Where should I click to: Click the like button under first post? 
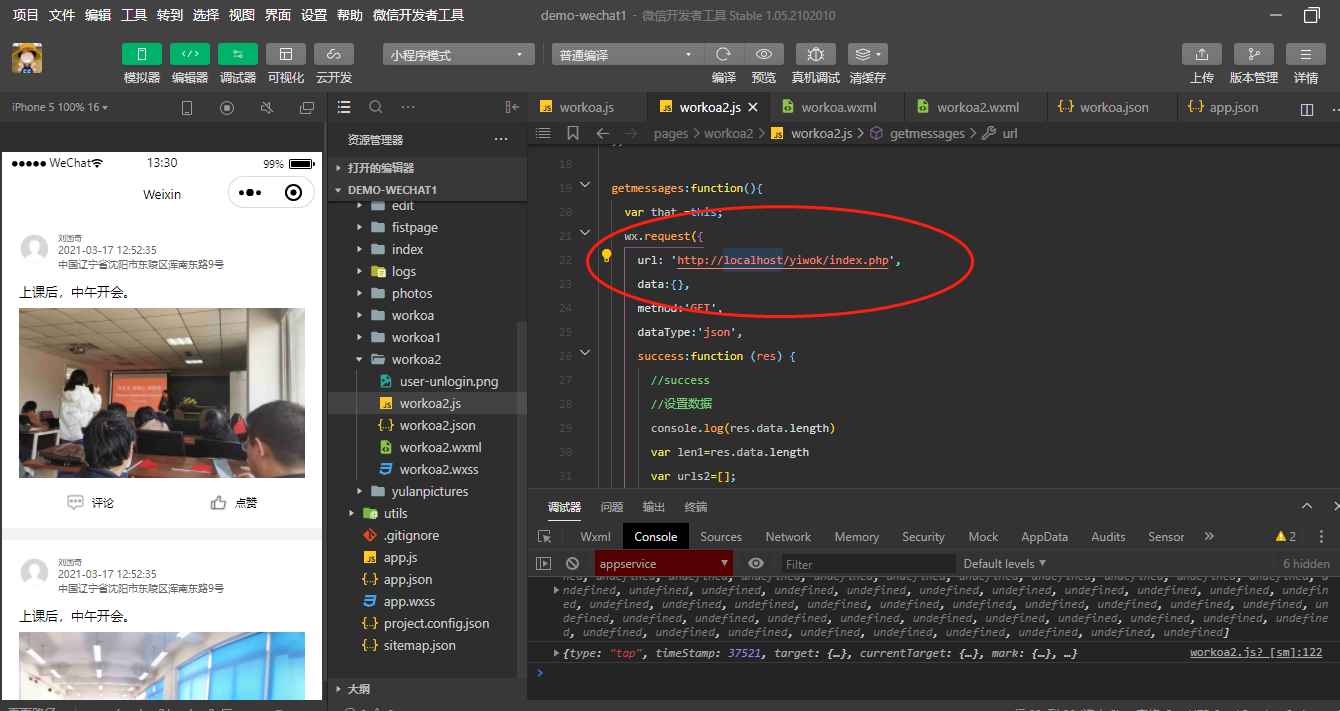pyautogui.click(x=234, y=503)
